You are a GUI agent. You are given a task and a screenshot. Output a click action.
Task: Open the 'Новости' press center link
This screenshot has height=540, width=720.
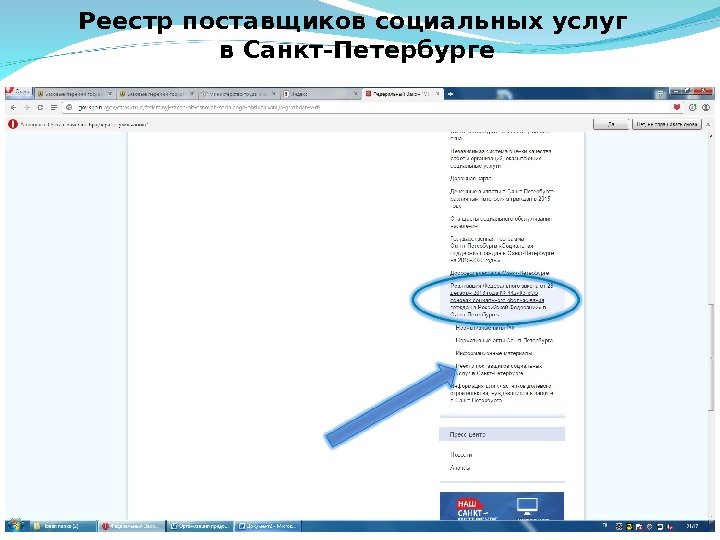[461, 455]
